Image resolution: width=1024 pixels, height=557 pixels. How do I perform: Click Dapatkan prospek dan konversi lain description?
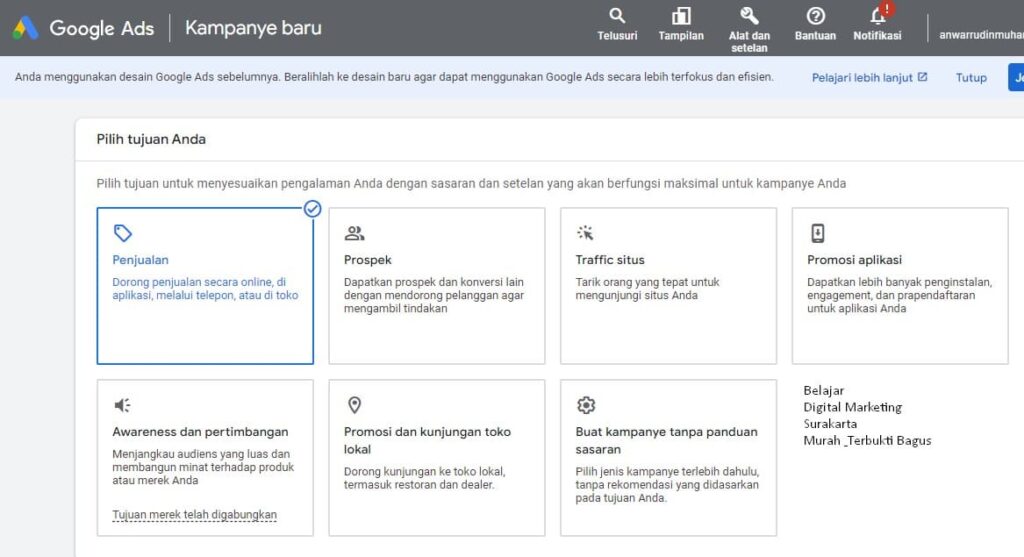434,295
